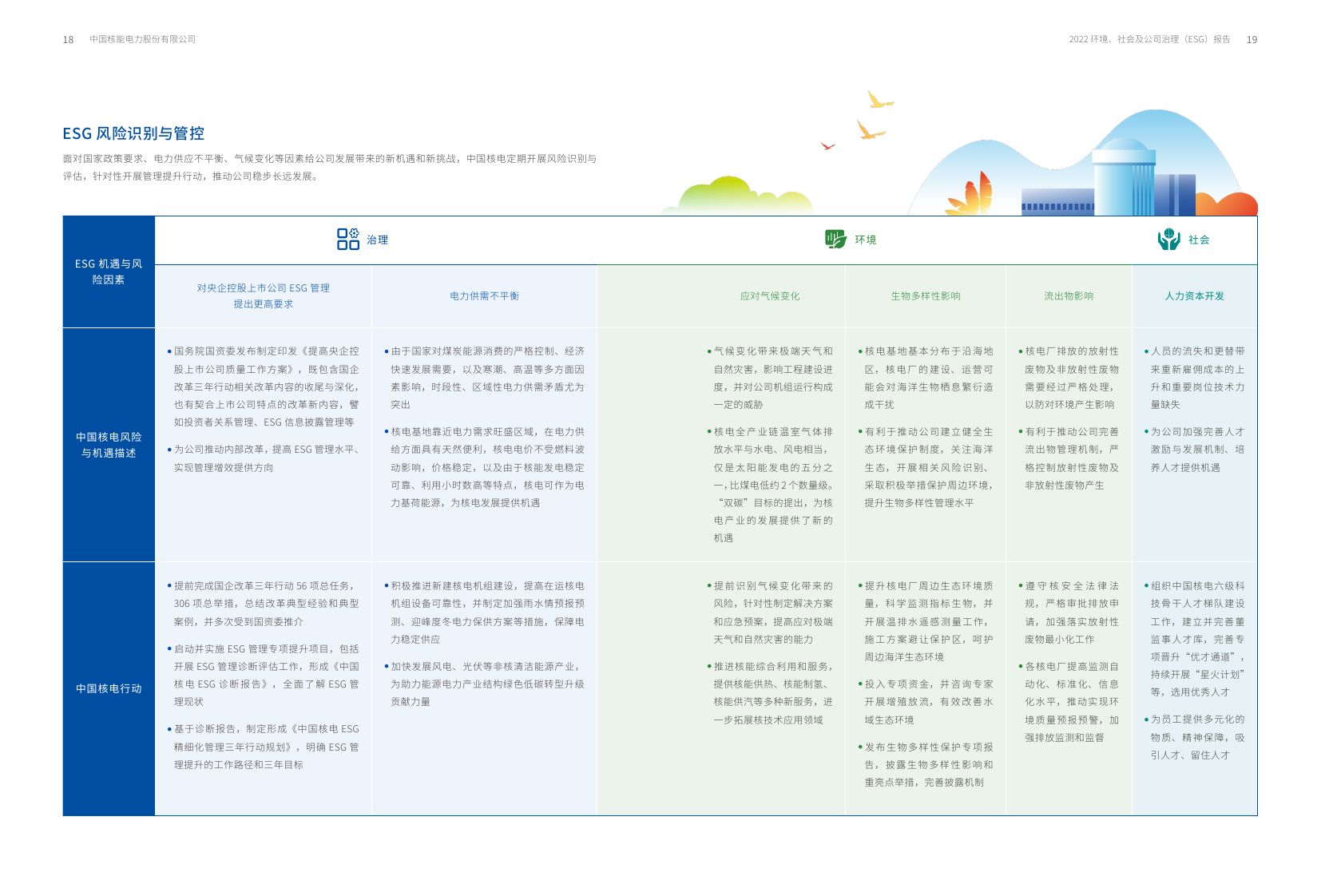Click bullet '由于国家对煤炭能源消费的严格控制'
Viewport: 1321px width, 896px height.
[x=484, y=378]
